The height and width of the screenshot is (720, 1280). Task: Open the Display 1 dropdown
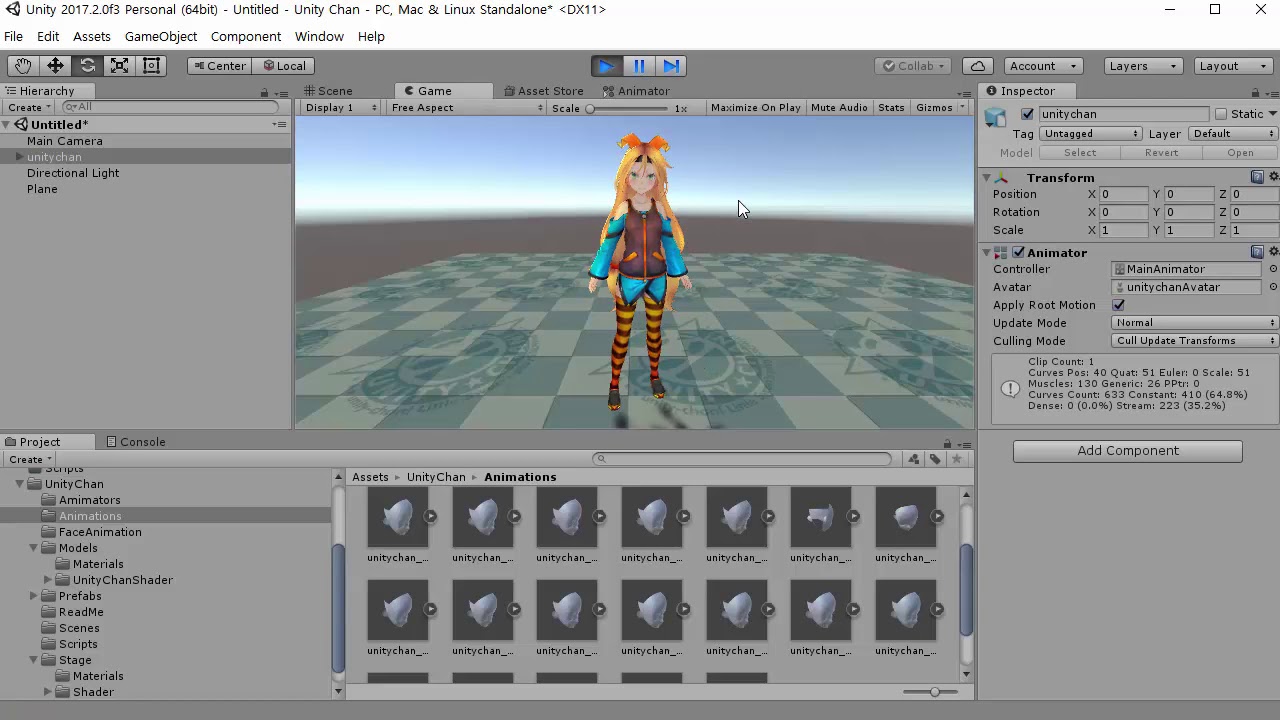[341, 108]
